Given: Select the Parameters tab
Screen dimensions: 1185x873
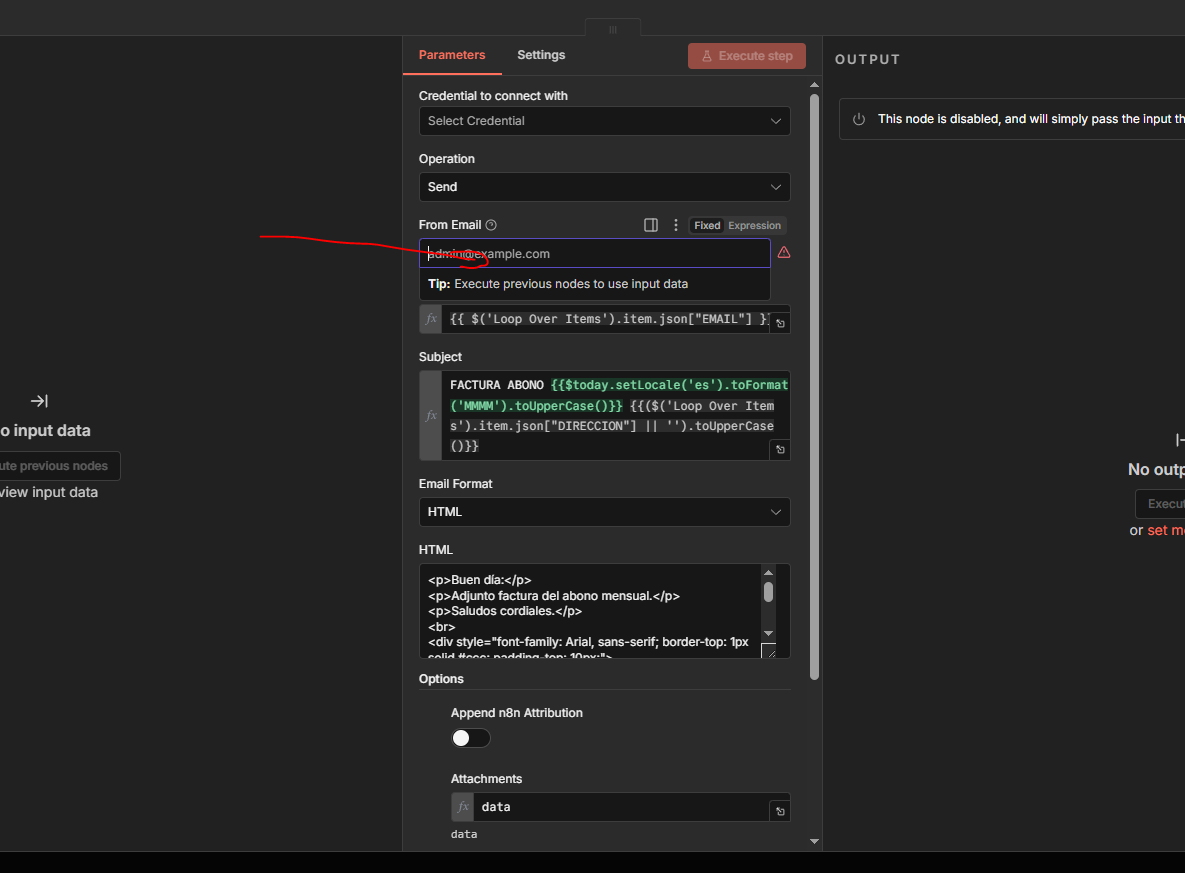Looking at the screenshot, I should 452,55.
